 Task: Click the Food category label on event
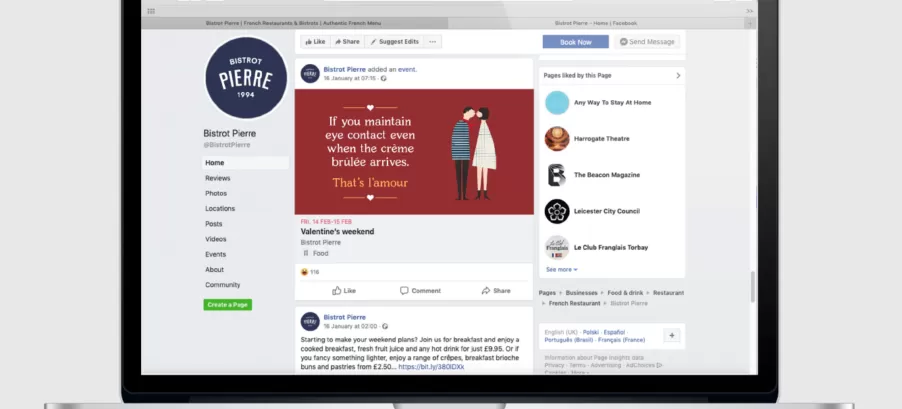pyautogui.click(x=320, y=254)
